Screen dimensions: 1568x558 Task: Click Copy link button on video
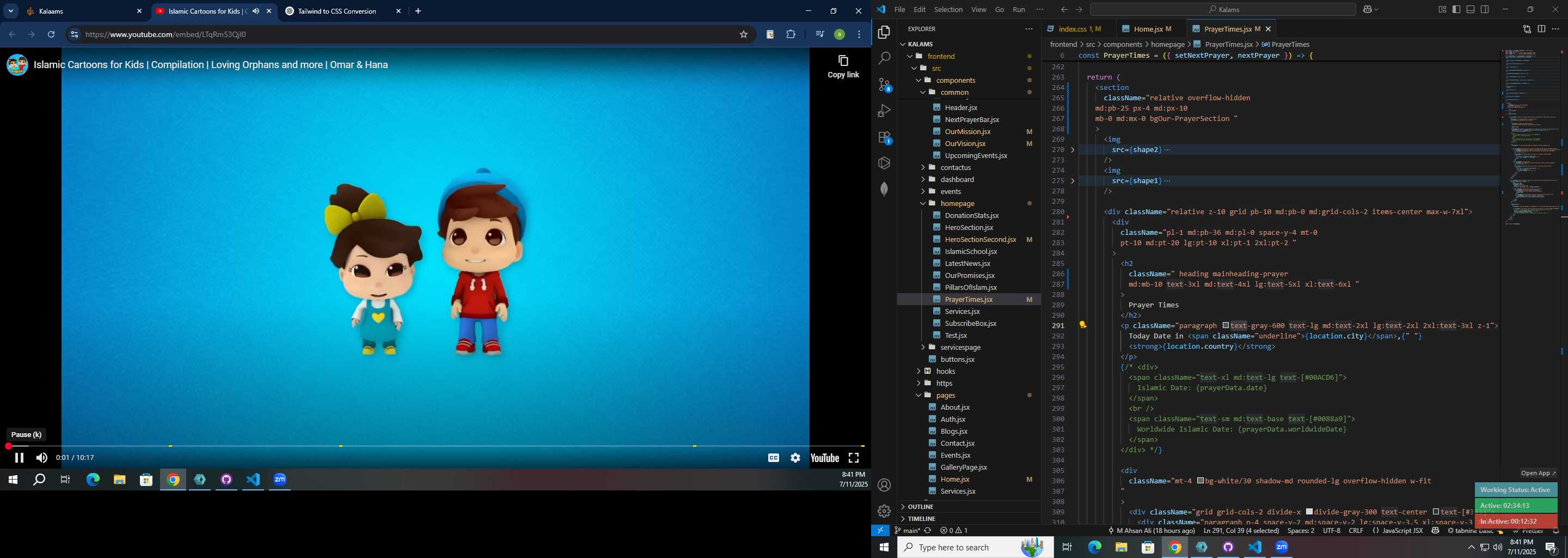click(843, 67)
